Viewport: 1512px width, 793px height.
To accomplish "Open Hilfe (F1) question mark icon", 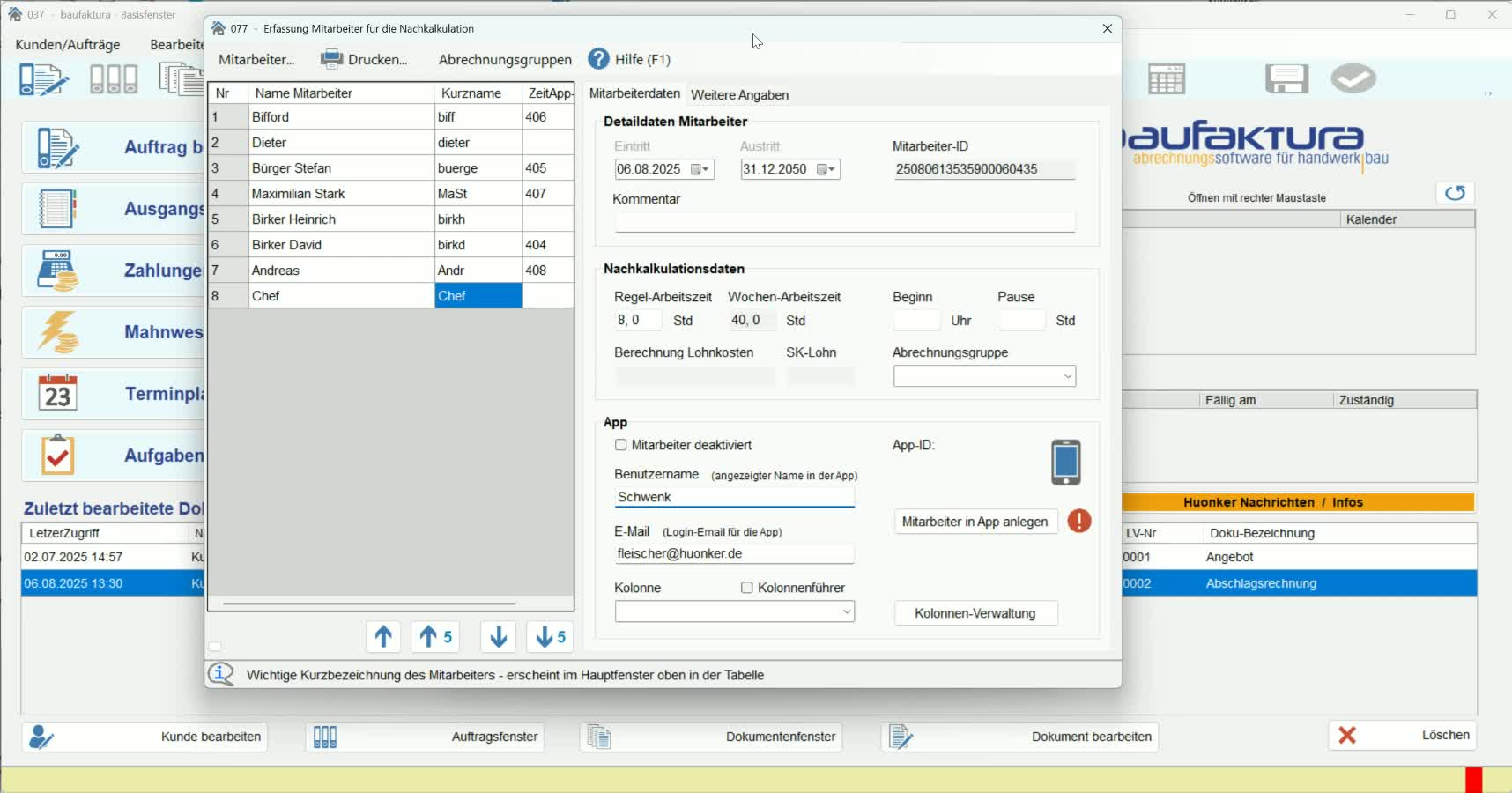I will (598, 59).
